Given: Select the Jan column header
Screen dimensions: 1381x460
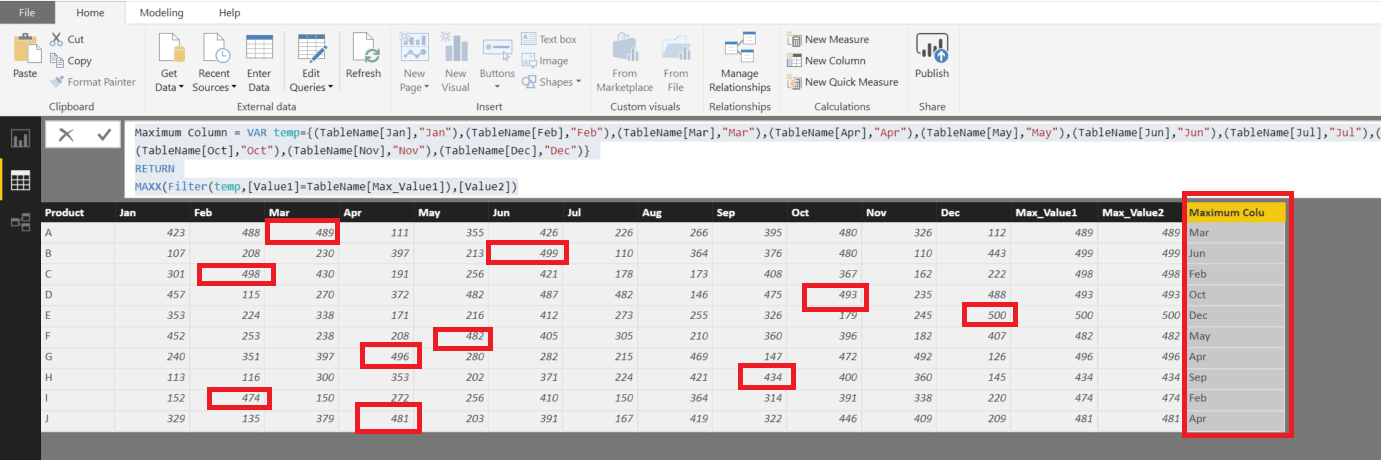Looking at the screenshot, I should (153, 212).
